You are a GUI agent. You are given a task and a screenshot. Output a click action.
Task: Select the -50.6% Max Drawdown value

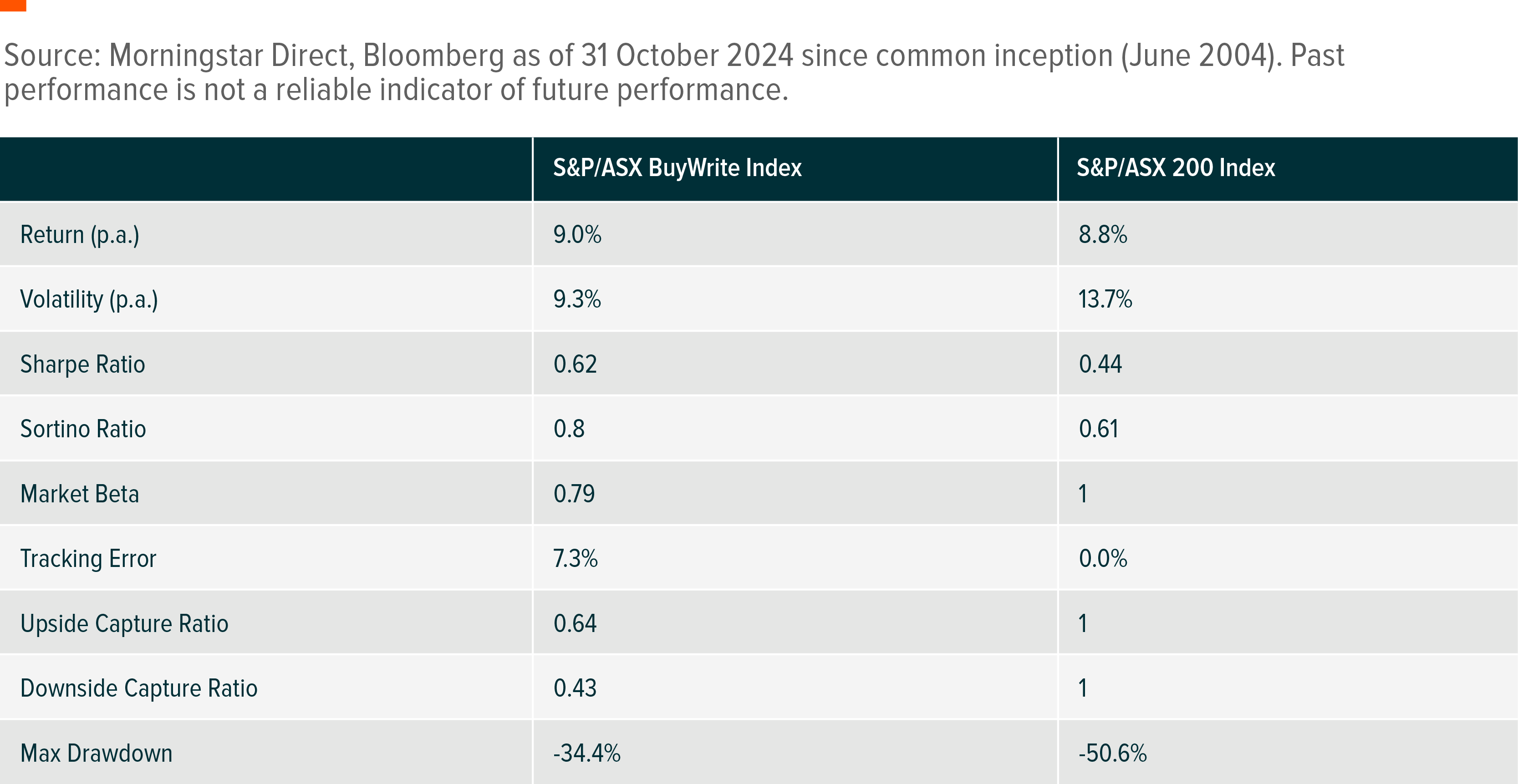tap(1113, 753)
